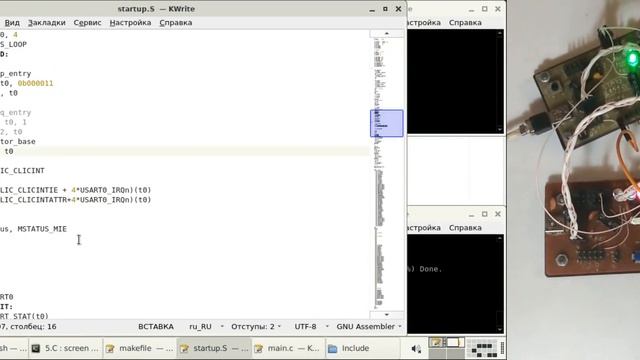640x360 pixels.
Task: Maximize the lower-right background window
Action: [484, 214]
